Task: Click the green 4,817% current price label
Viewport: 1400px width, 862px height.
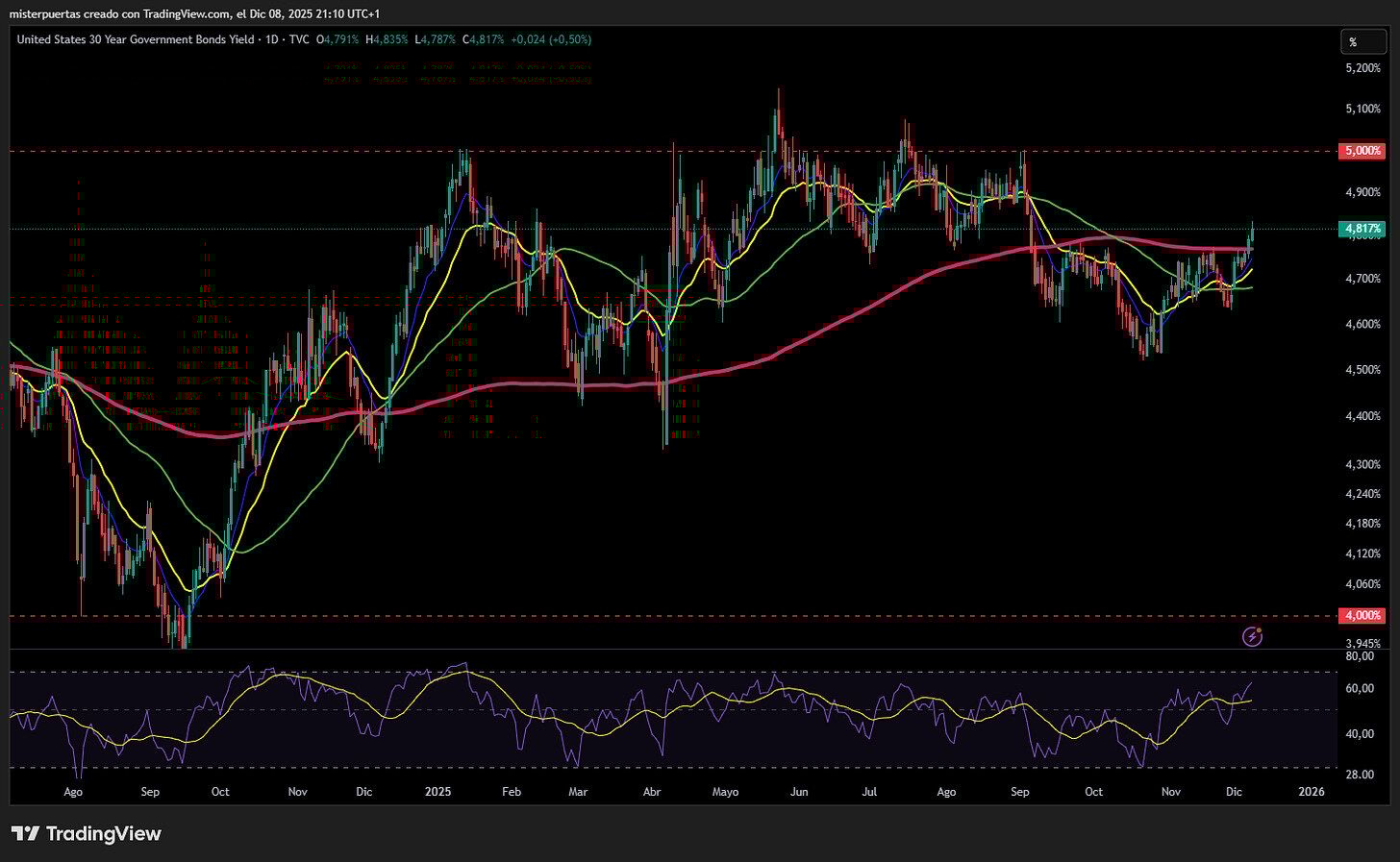Action: (1361, 229)
